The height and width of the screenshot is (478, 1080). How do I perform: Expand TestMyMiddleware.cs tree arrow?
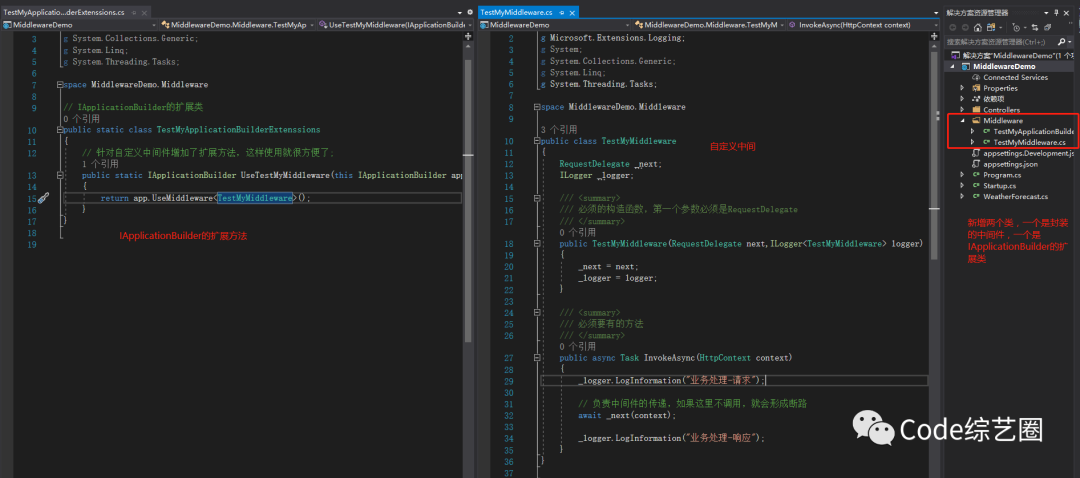point(972,142)
